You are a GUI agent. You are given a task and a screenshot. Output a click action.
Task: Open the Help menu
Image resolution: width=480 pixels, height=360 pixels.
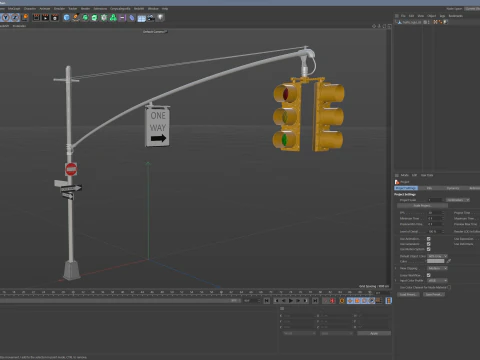click(165, 9)
